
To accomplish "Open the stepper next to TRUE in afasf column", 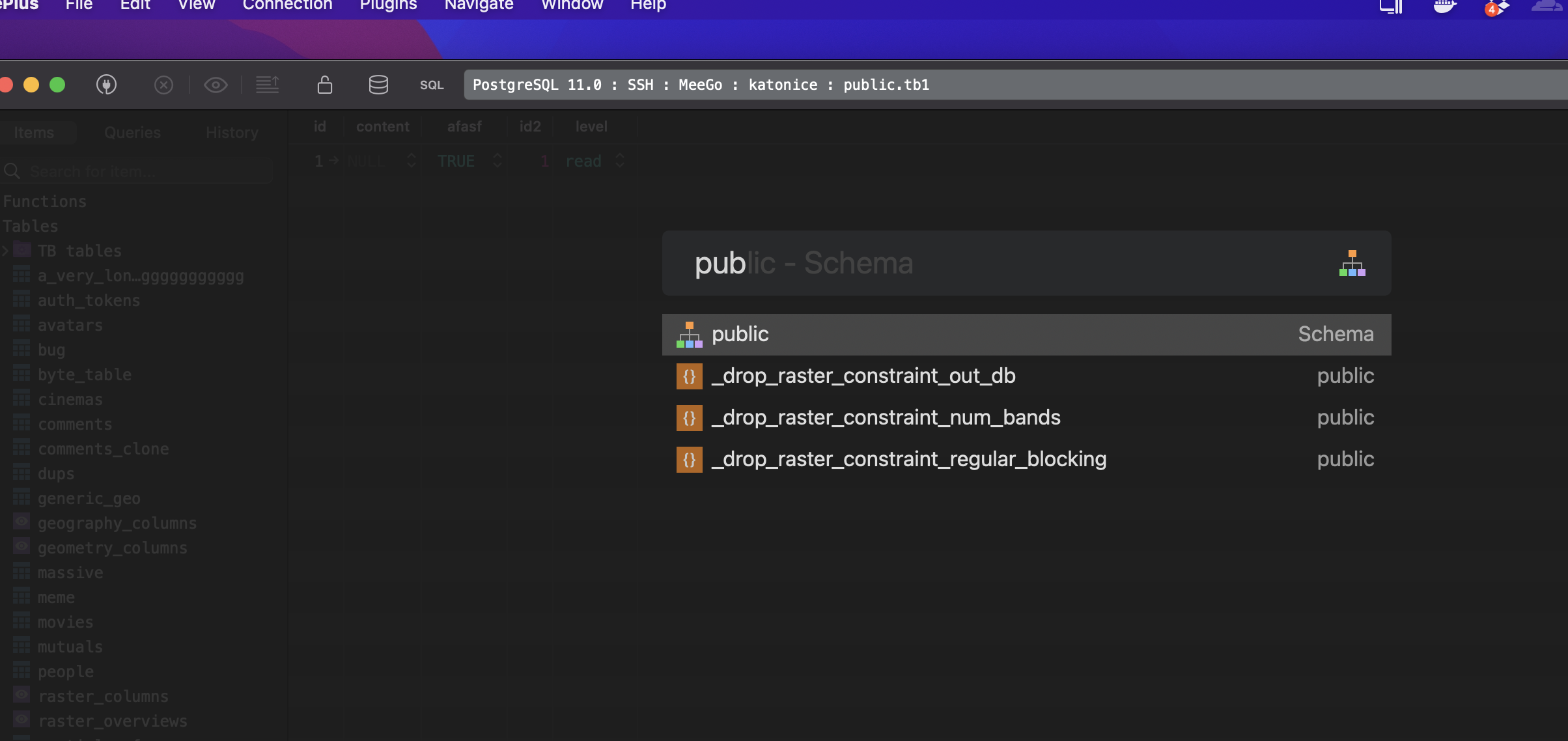I will click(496, 161).
